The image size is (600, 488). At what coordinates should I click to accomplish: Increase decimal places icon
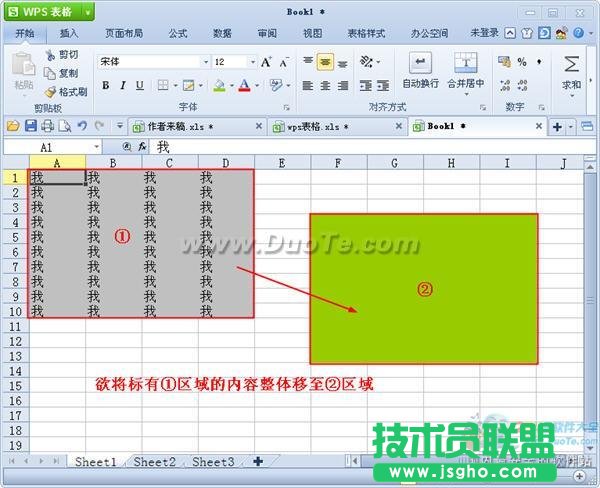[505, 85]
